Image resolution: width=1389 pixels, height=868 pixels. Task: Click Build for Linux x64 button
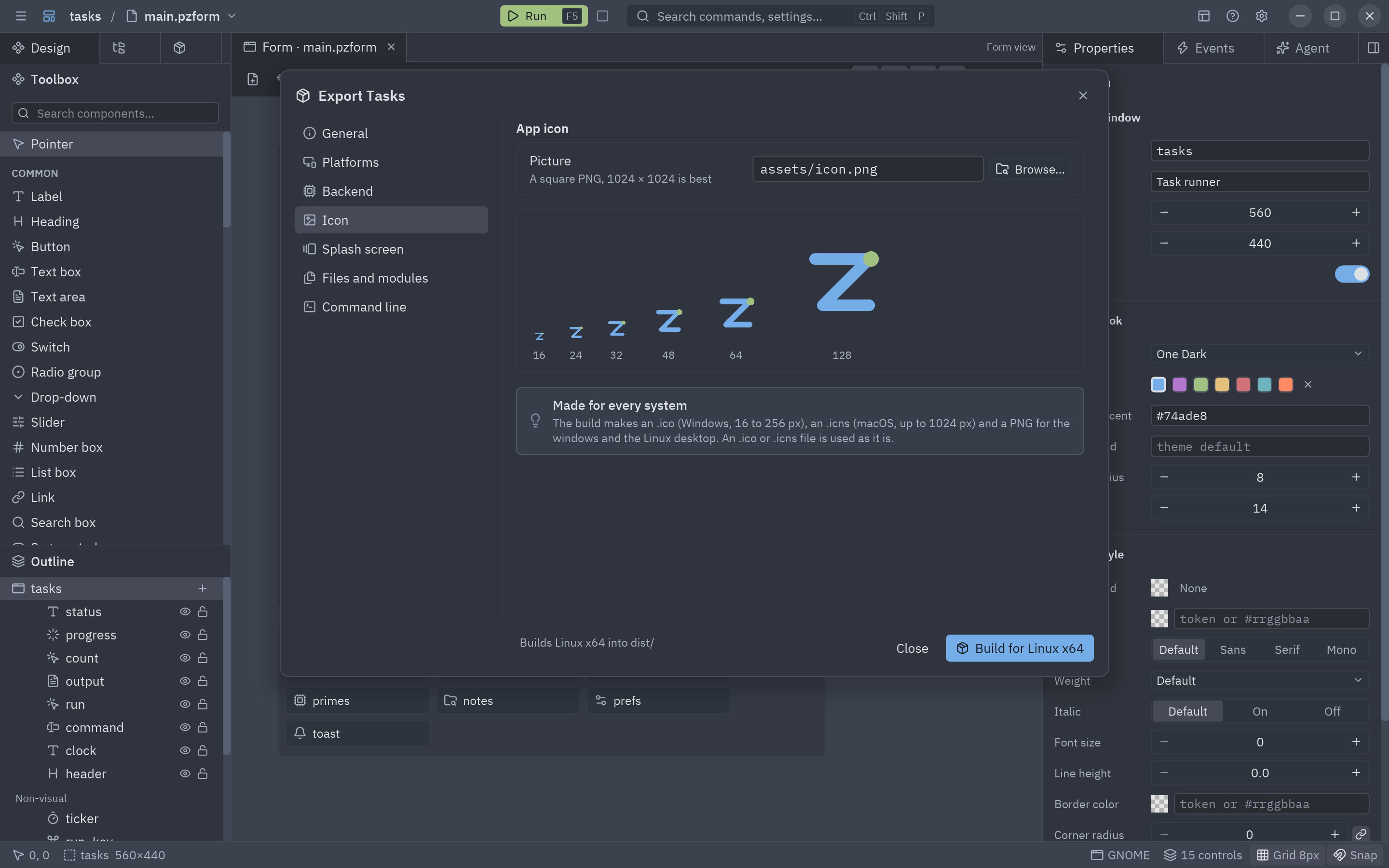(x=1020, y=648)
